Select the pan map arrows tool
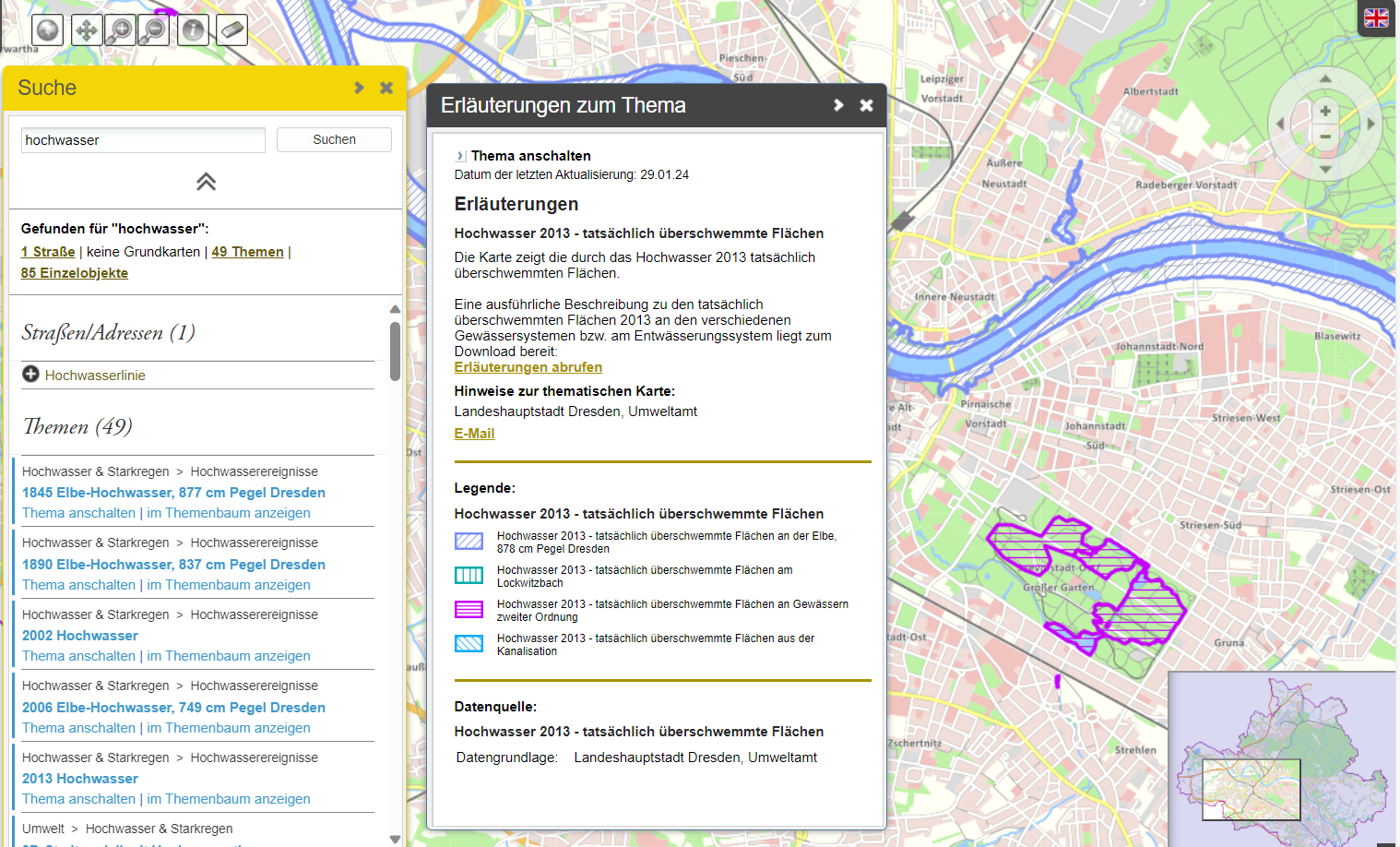Screen dimensions: 1400x847 pyautogui.click(x=87, y=30)
